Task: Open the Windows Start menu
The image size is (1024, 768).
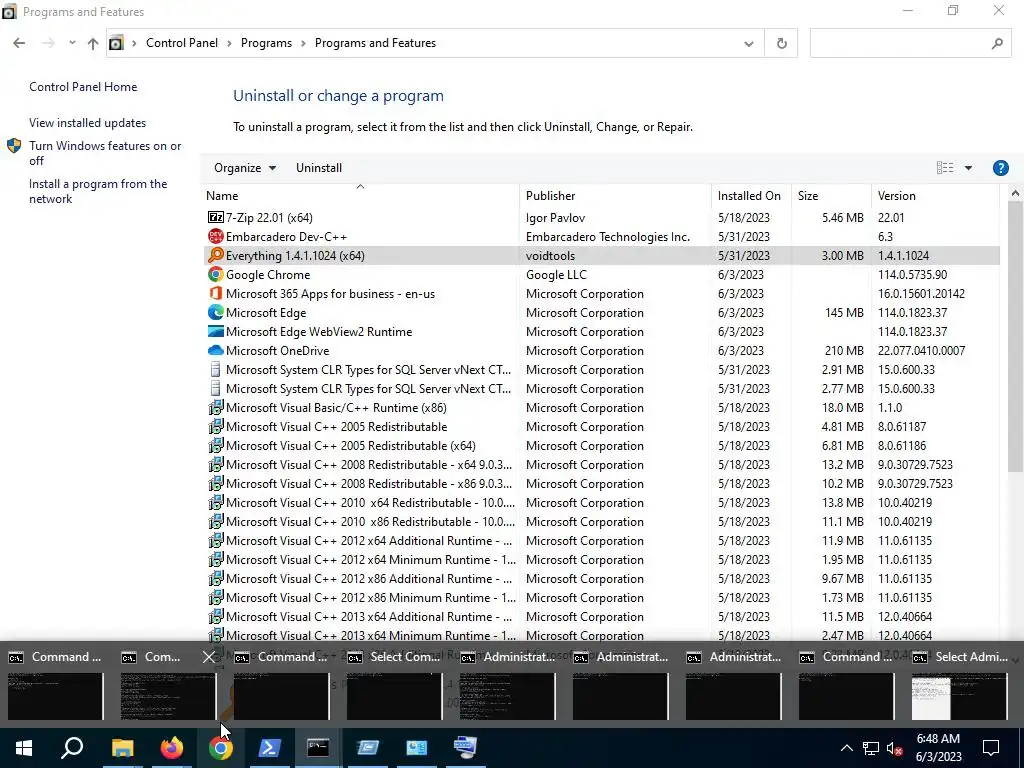Action: click(24, 748)
